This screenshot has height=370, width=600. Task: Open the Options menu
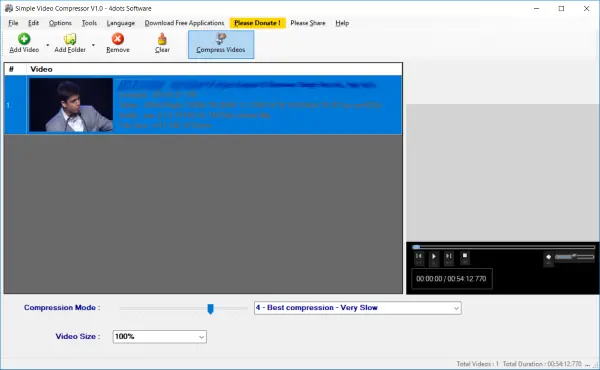pos(60,23)
